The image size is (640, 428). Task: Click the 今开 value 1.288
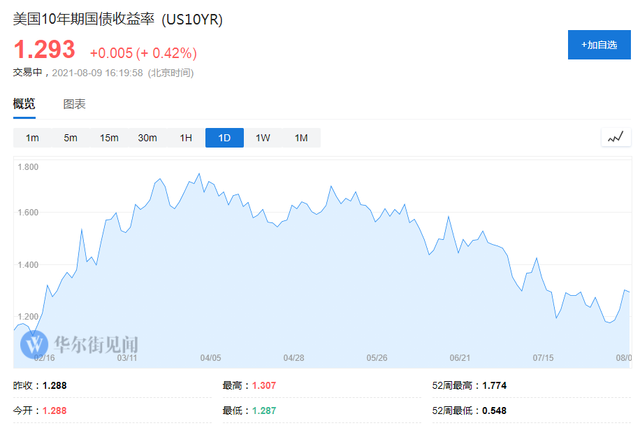pos(55,410)
